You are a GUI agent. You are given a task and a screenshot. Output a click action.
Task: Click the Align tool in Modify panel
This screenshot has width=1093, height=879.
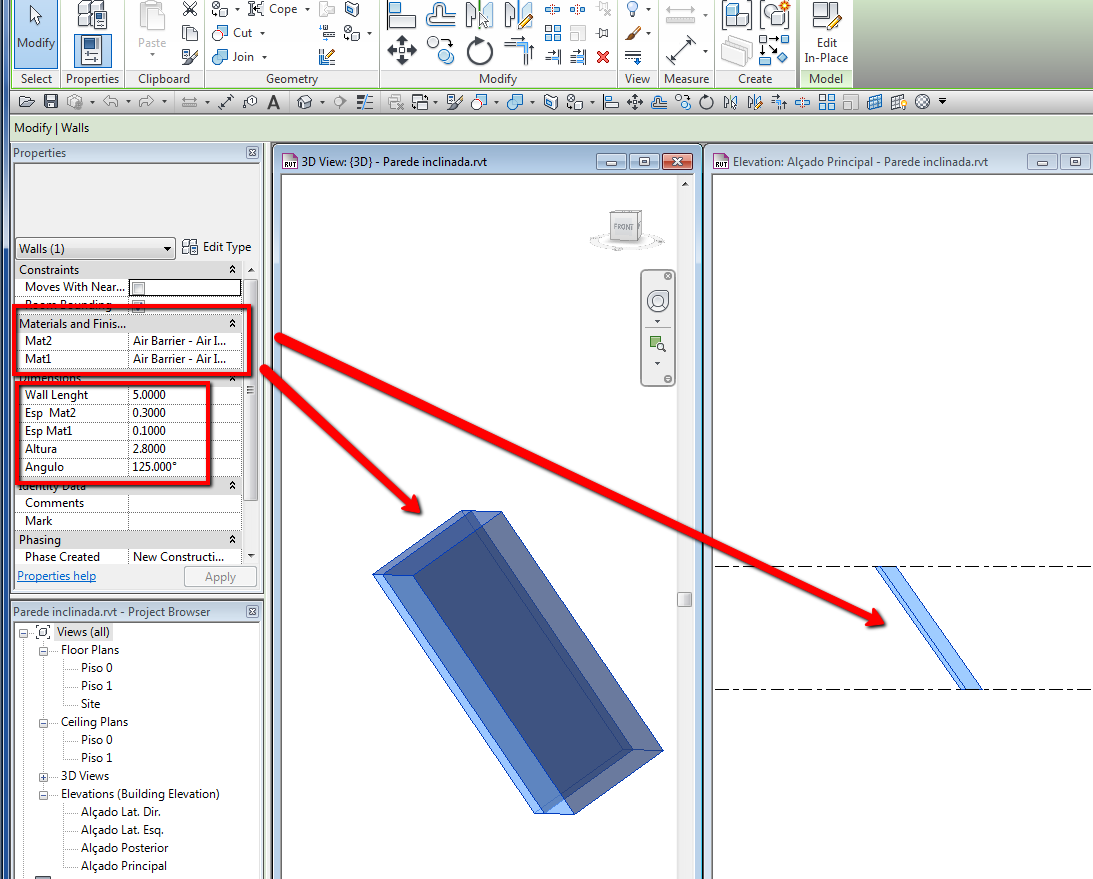(x=402, y=15)
